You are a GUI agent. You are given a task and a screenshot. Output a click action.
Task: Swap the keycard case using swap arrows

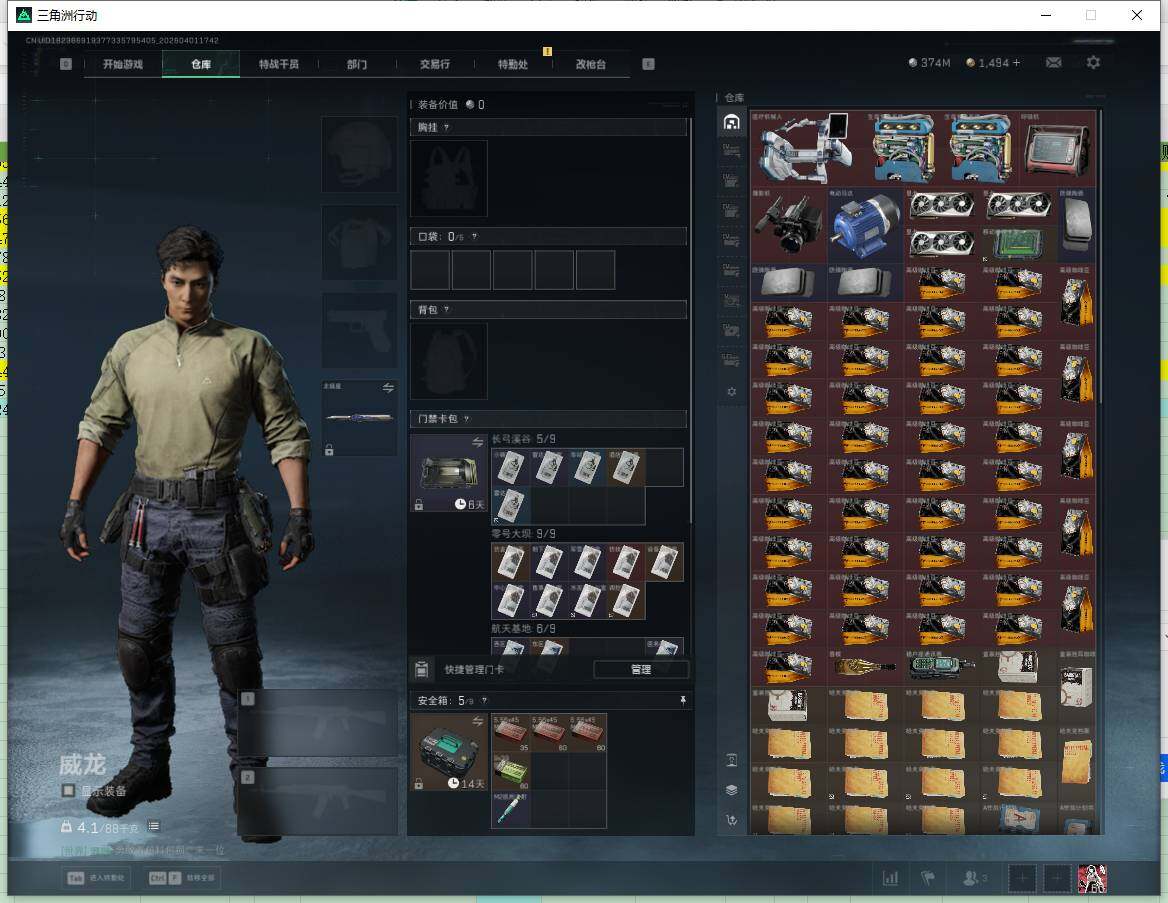477,442
